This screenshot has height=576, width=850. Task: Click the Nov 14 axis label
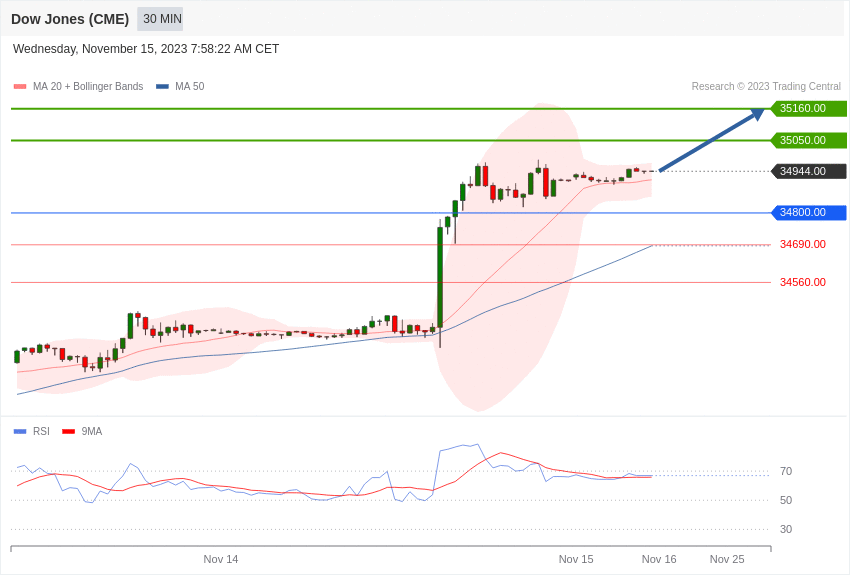[221, 559]
